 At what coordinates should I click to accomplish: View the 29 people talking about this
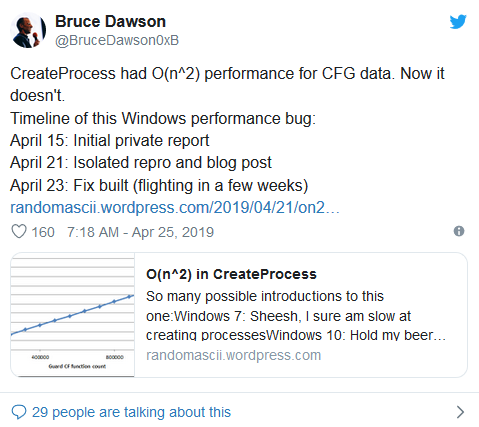131,412
